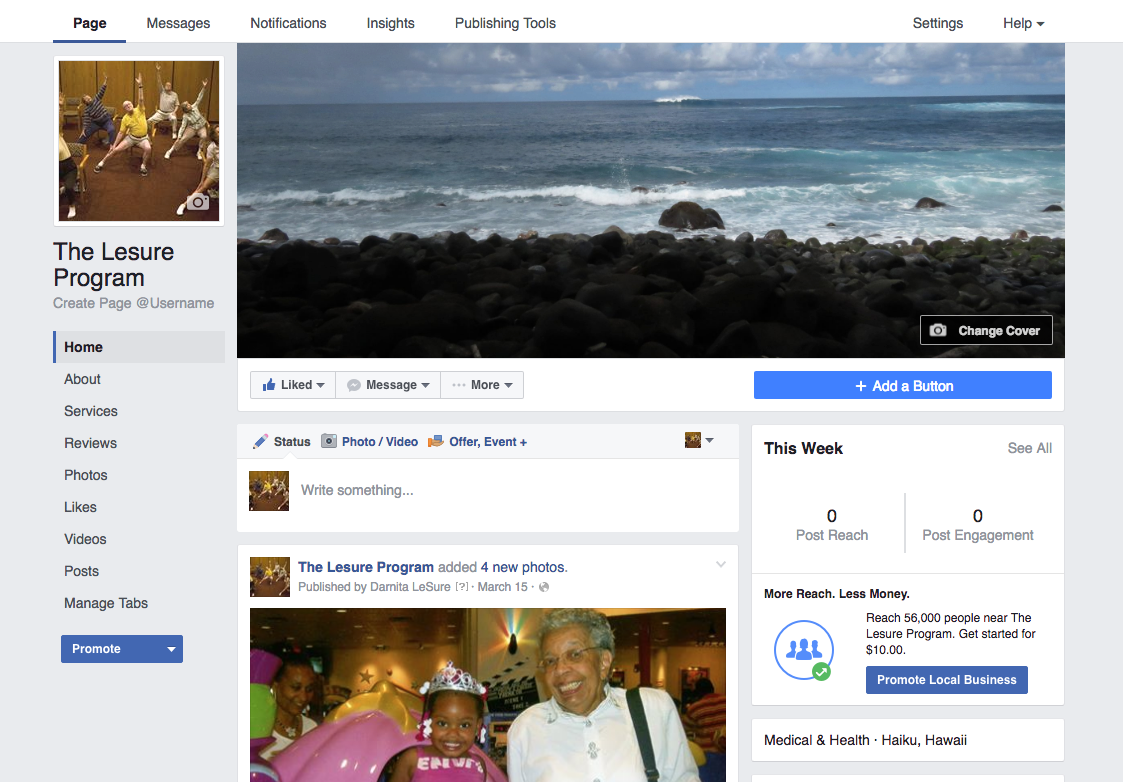The width and height of the screenshot is (1123, 782).
Task: Select the Offer, Event + composer tab
Action: (477, 441)
